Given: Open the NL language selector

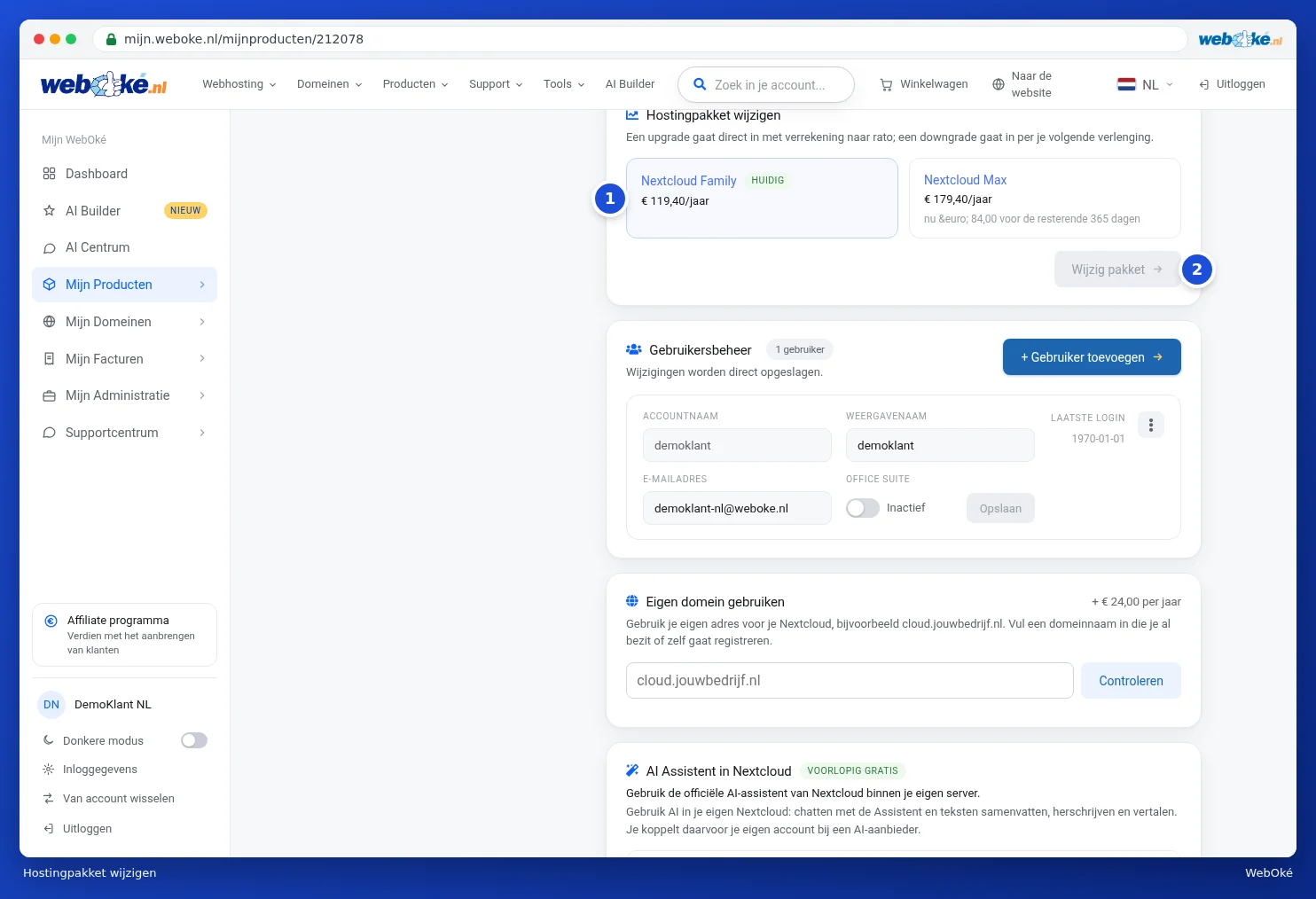Looking at the screenshot, I should click(1146, 84).
